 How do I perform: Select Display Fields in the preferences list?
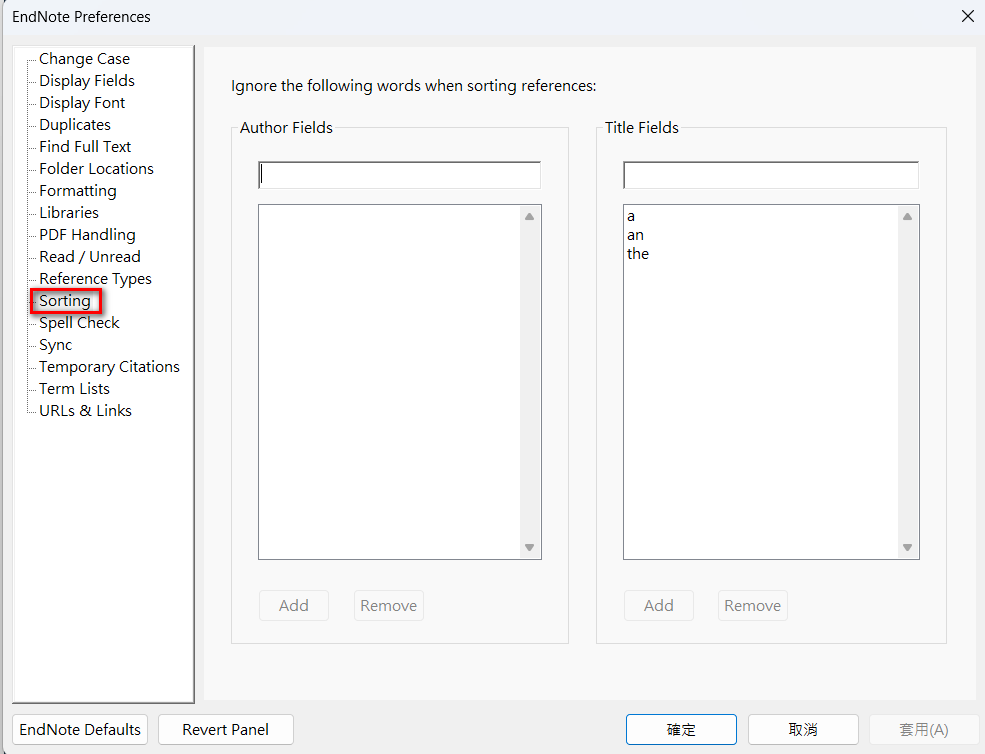[x=87, y=81]
